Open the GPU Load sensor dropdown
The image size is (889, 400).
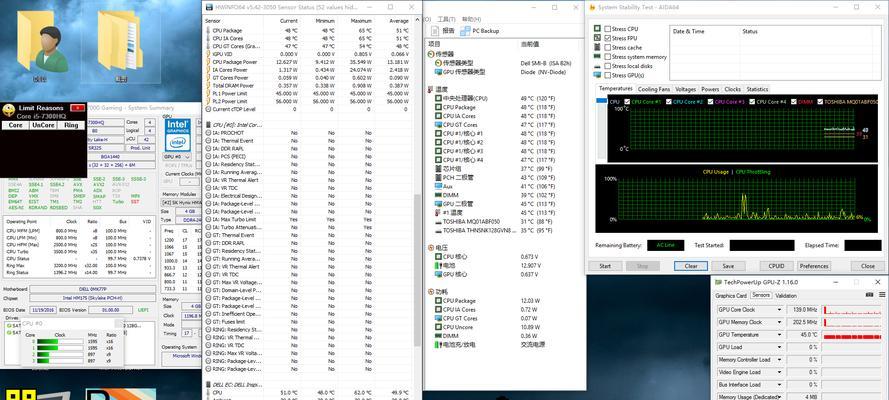click(x=780, y=347)
